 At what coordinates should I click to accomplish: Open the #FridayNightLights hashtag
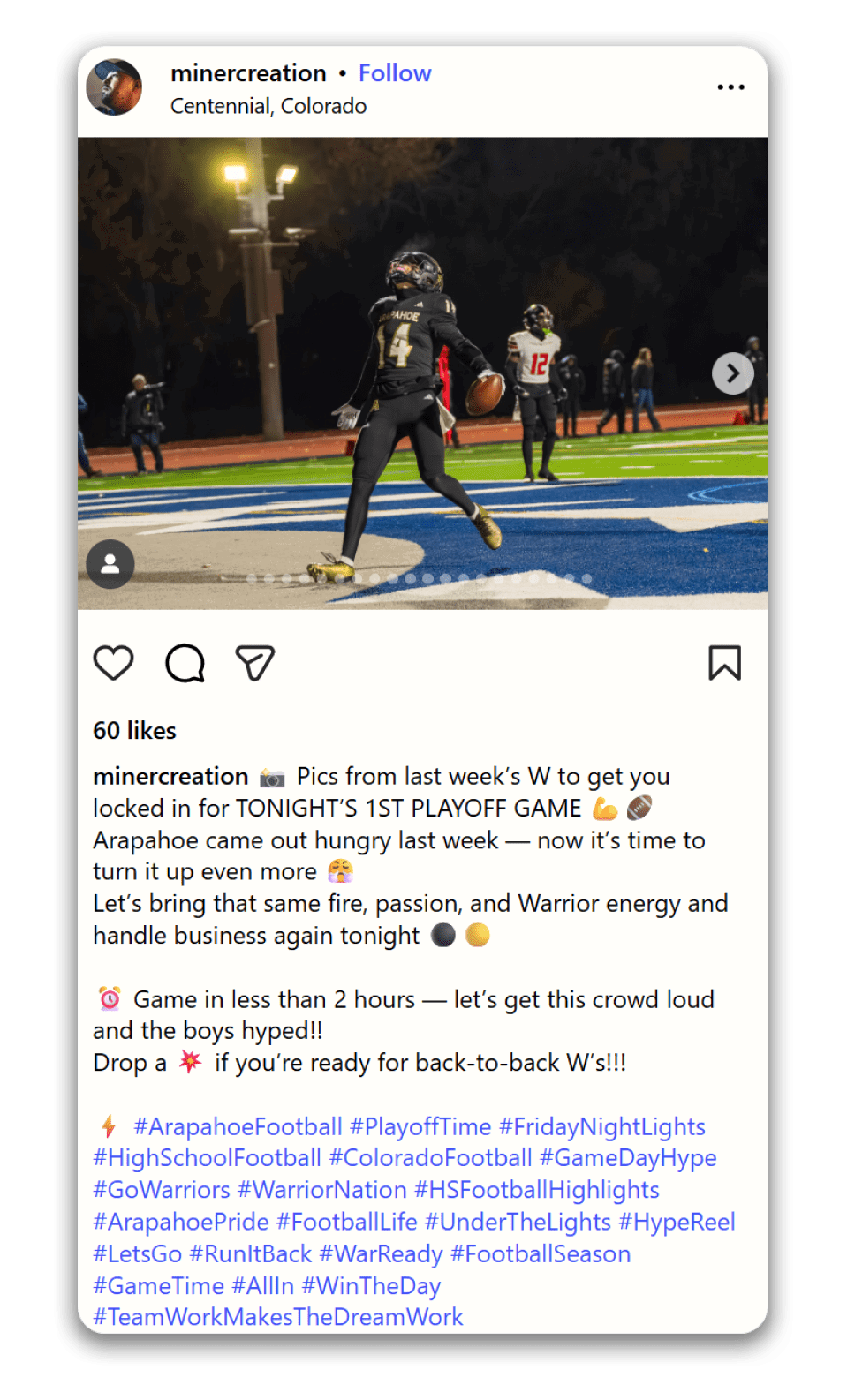click(x=602, y=1127)
